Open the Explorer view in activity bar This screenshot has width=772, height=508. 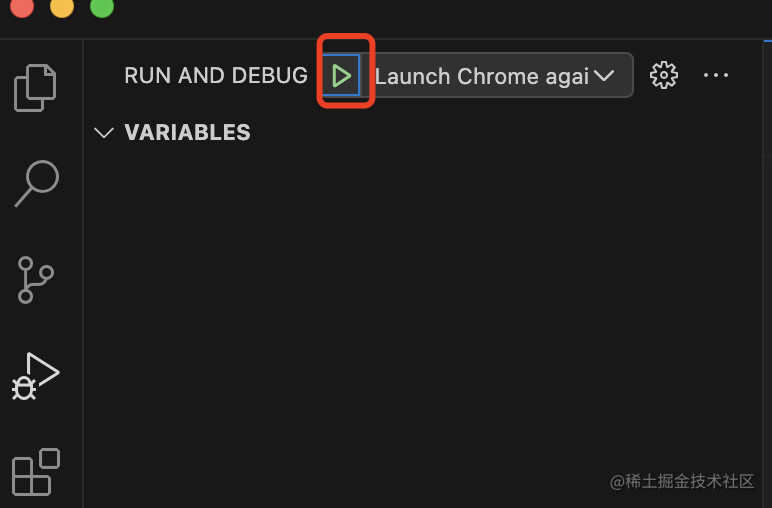click(x=35, y=88)
